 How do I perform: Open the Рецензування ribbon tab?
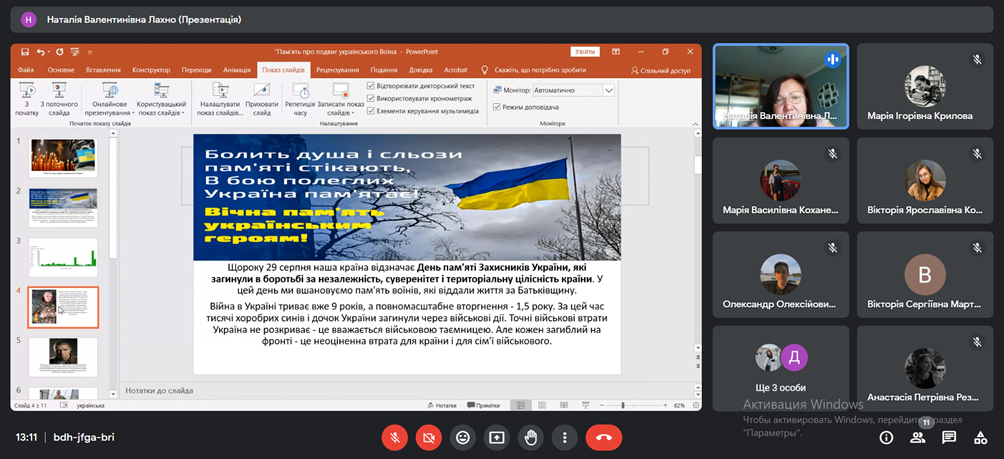pyautogui.click(x=337, y=70)
